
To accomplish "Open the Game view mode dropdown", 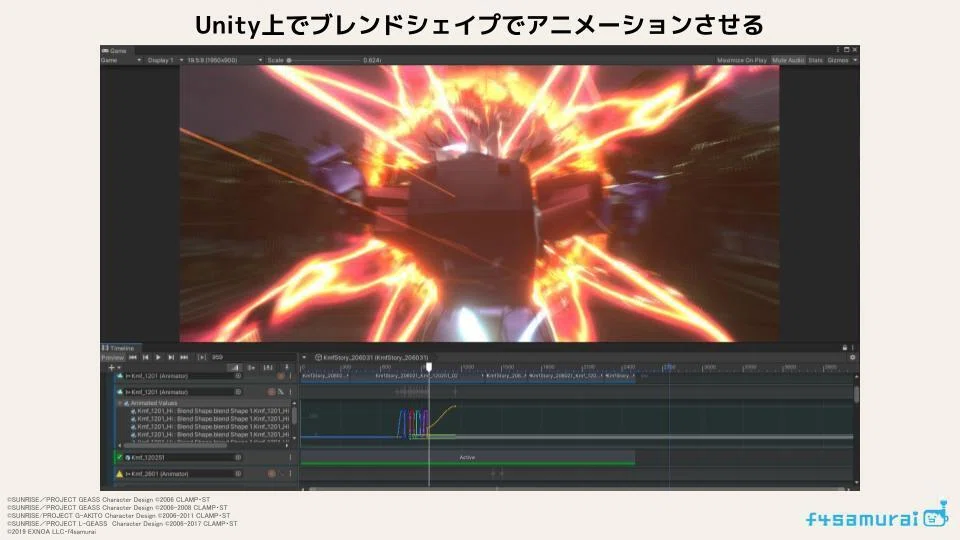I will click(121, 60).
